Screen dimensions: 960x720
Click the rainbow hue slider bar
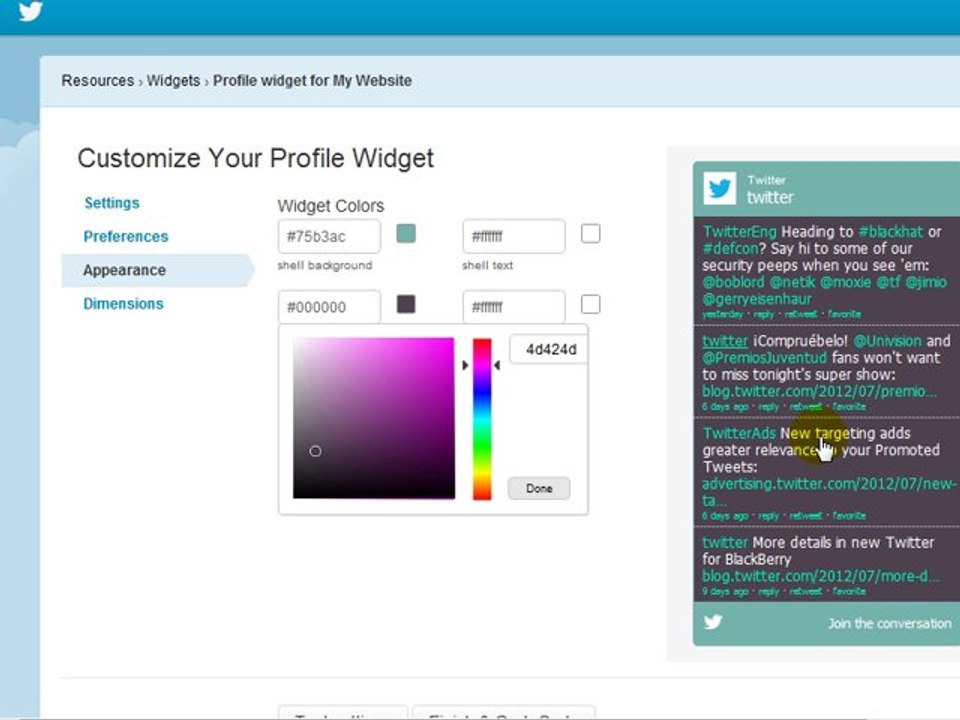point(482,419)
